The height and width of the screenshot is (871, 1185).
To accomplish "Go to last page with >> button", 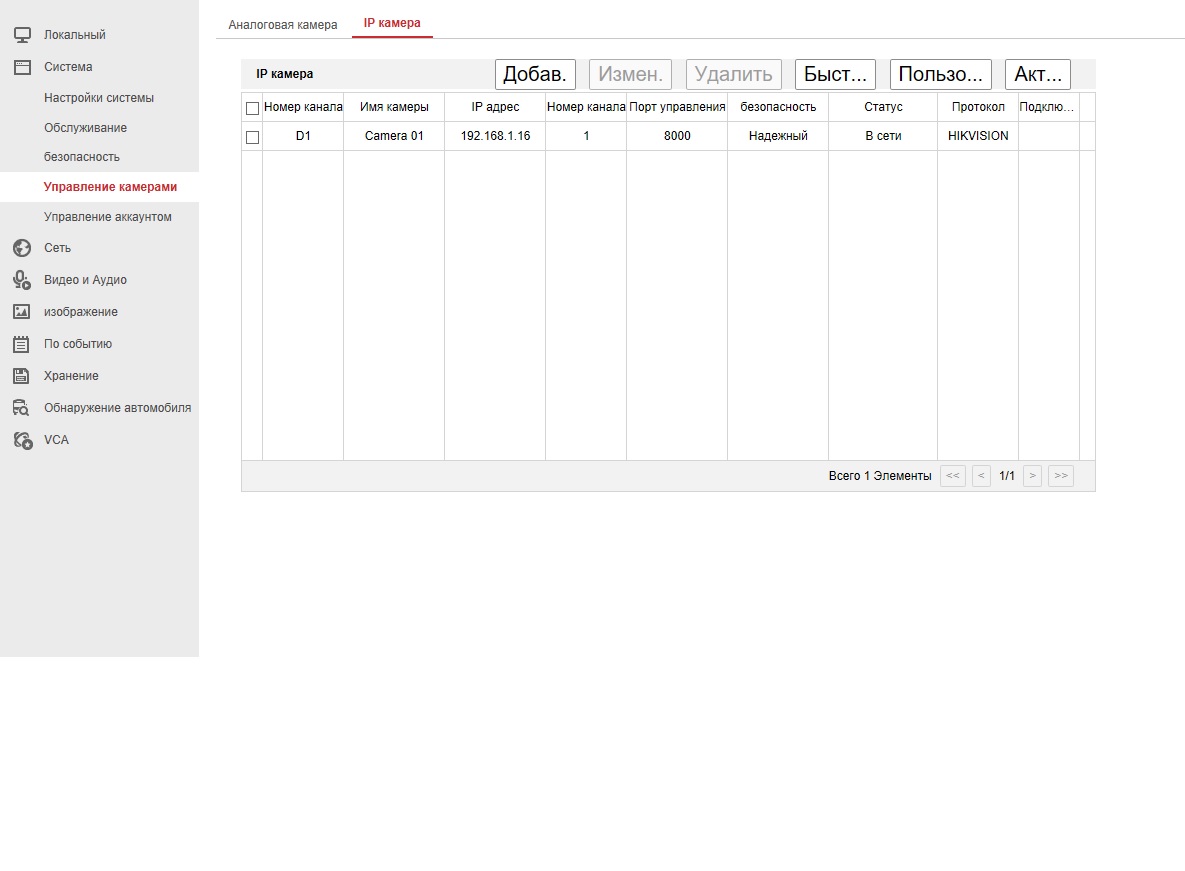I will coord(1061,476).
